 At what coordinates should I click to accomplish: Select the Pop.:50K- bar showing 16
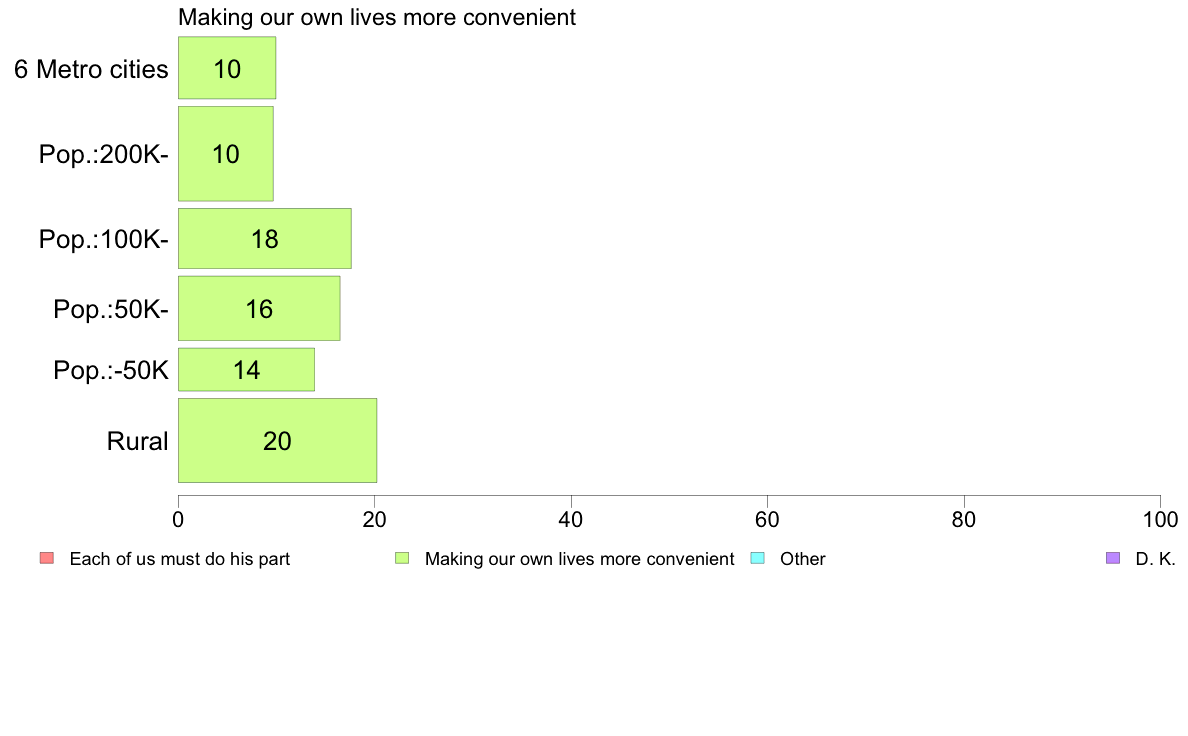pos(259,308)
